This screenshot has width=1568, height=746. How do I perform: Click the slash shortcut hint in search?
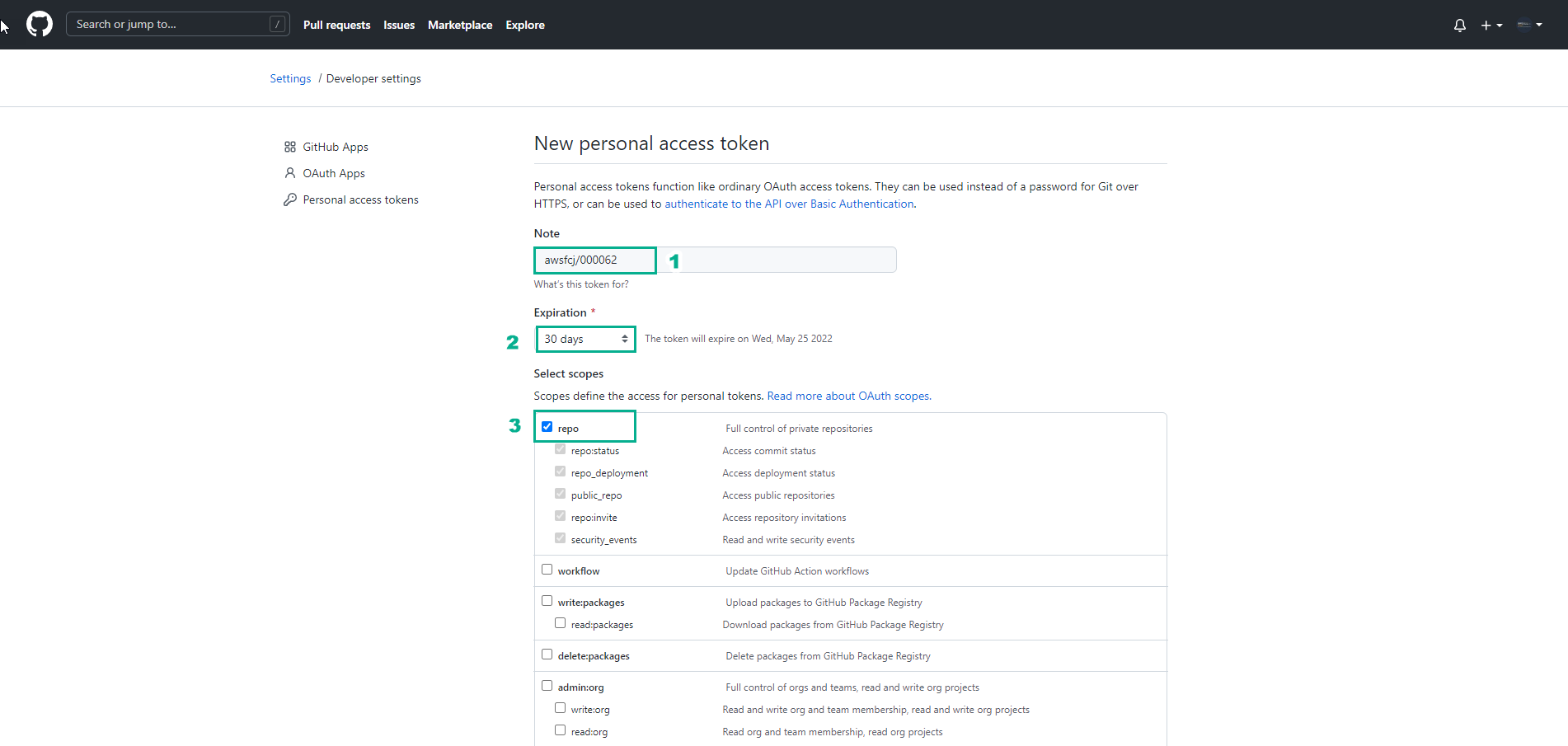click(x=278, y=24)
